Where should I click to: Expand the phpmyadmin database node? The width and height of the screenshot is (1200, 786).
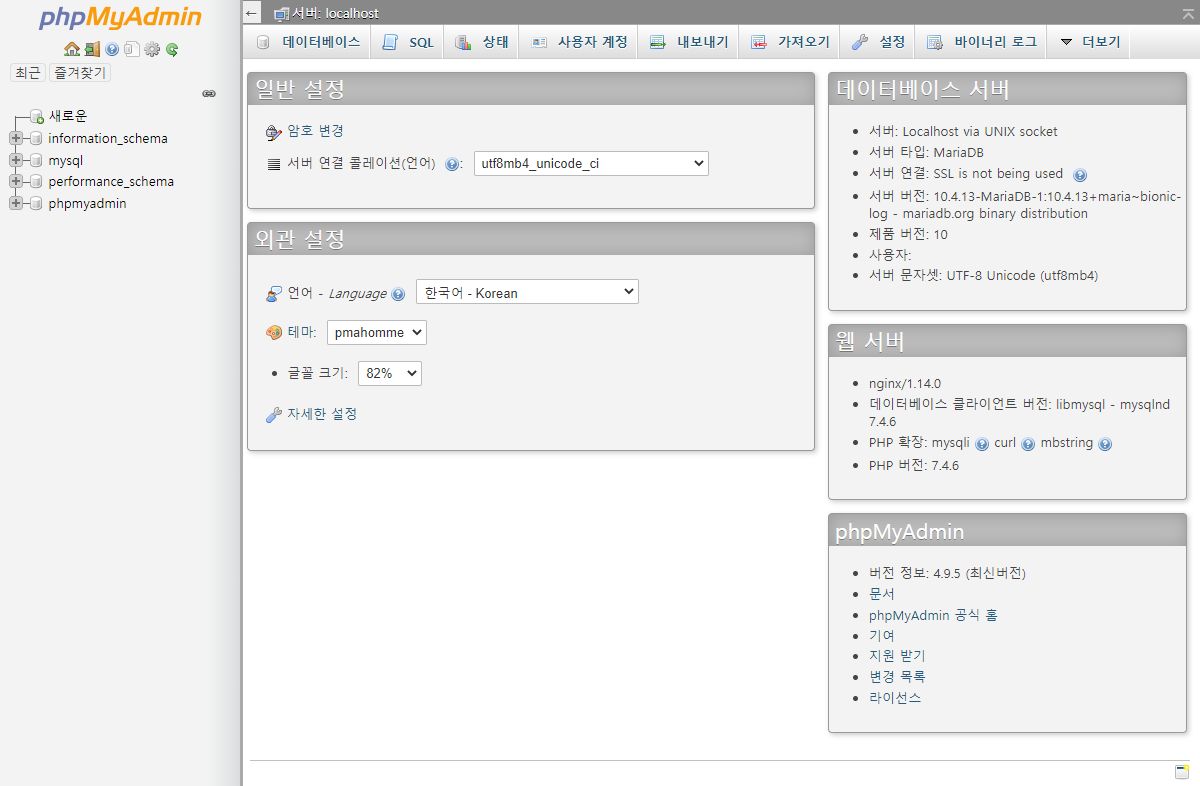pyautogui.click(x=15, y=203)
